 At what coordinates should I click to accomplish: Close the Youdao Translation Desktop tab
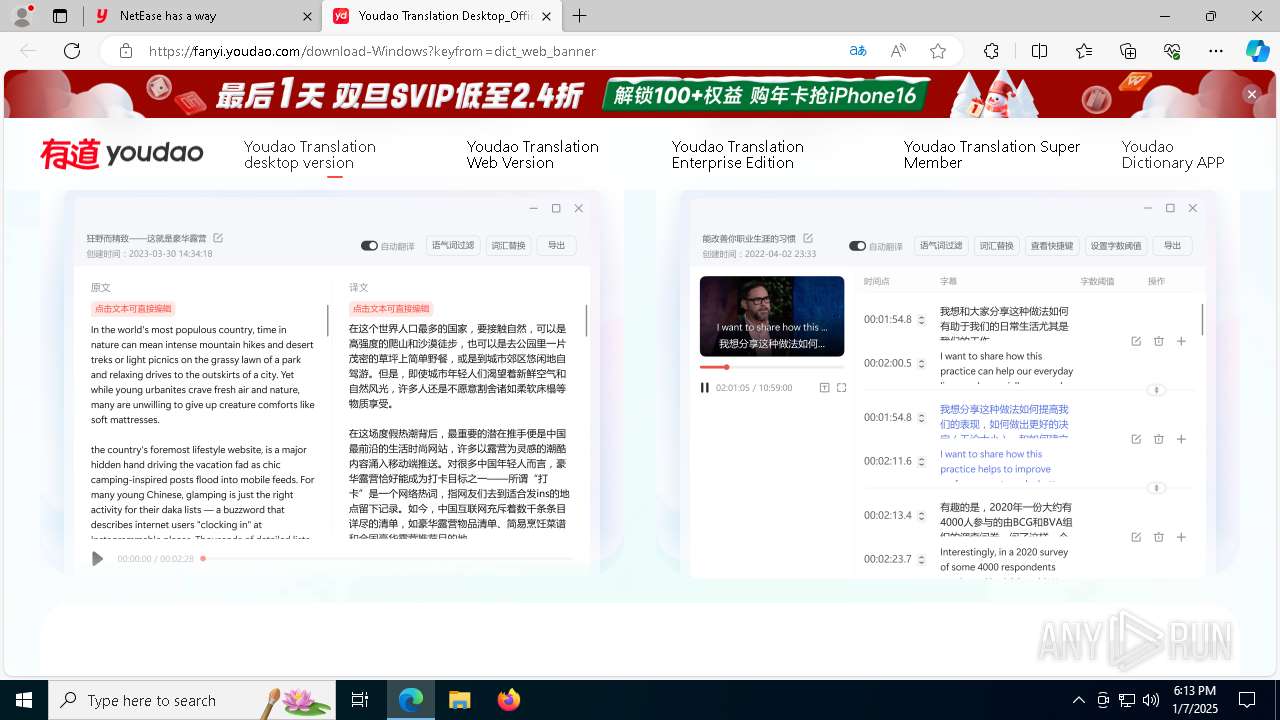point(548,16)
